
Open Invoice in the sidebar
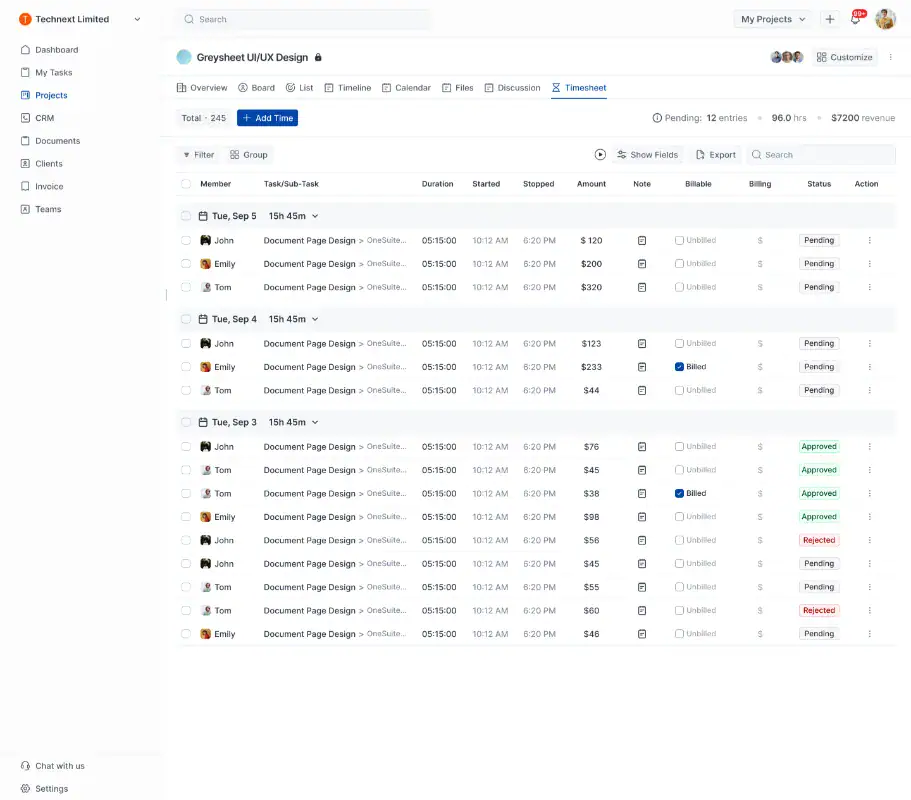coord(49,187)
